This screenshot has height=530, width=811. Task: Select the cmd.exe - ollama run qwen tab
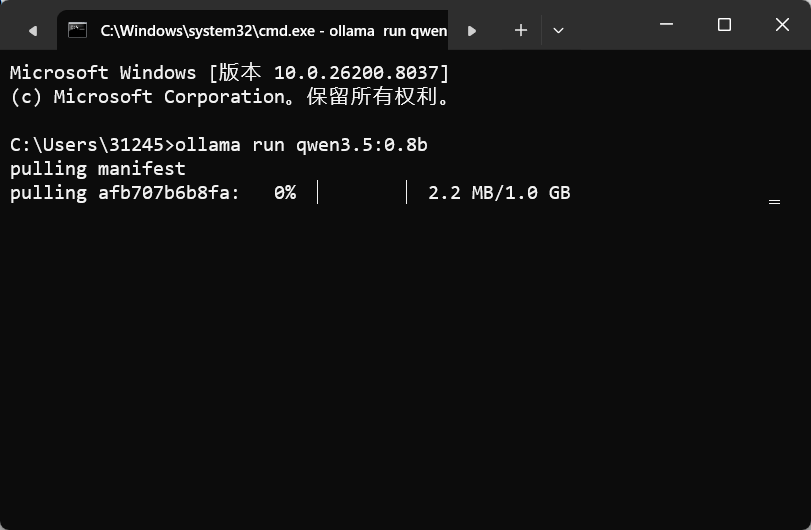tap(252, 30)
